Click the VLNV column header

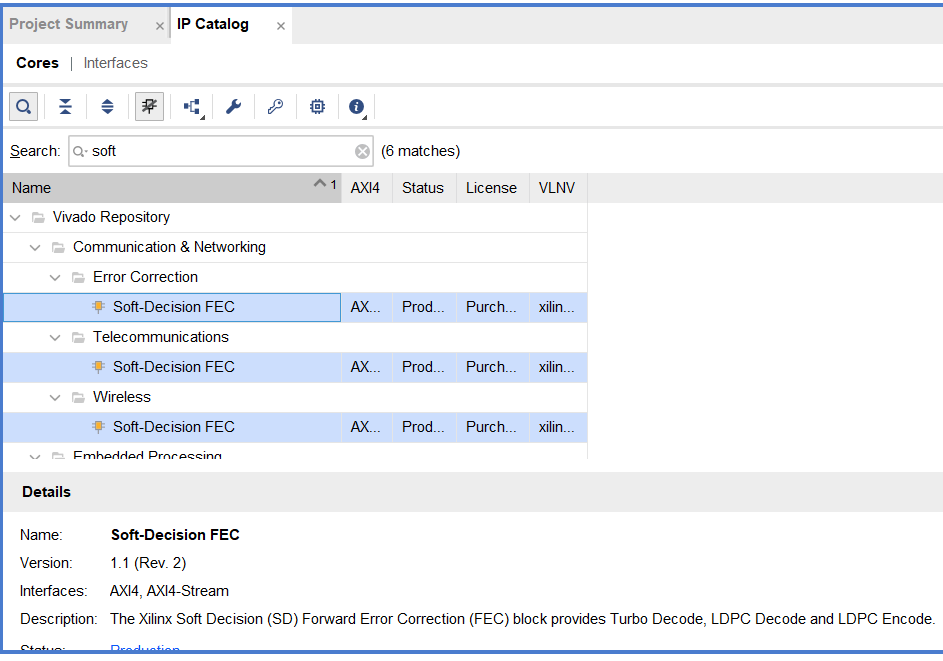(x=558, y=188)
